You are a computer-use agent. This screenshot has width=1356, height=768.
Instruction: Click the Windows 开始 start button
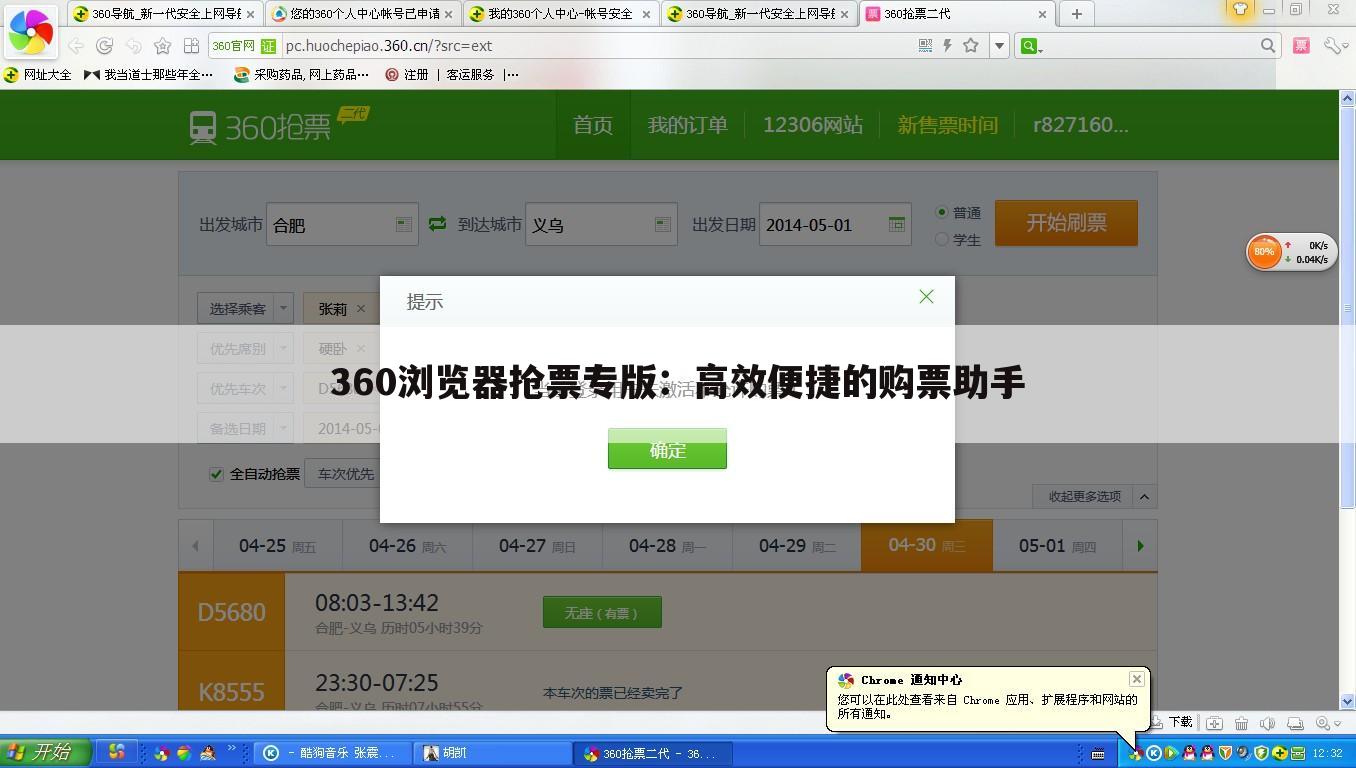[x=46, y=752]
